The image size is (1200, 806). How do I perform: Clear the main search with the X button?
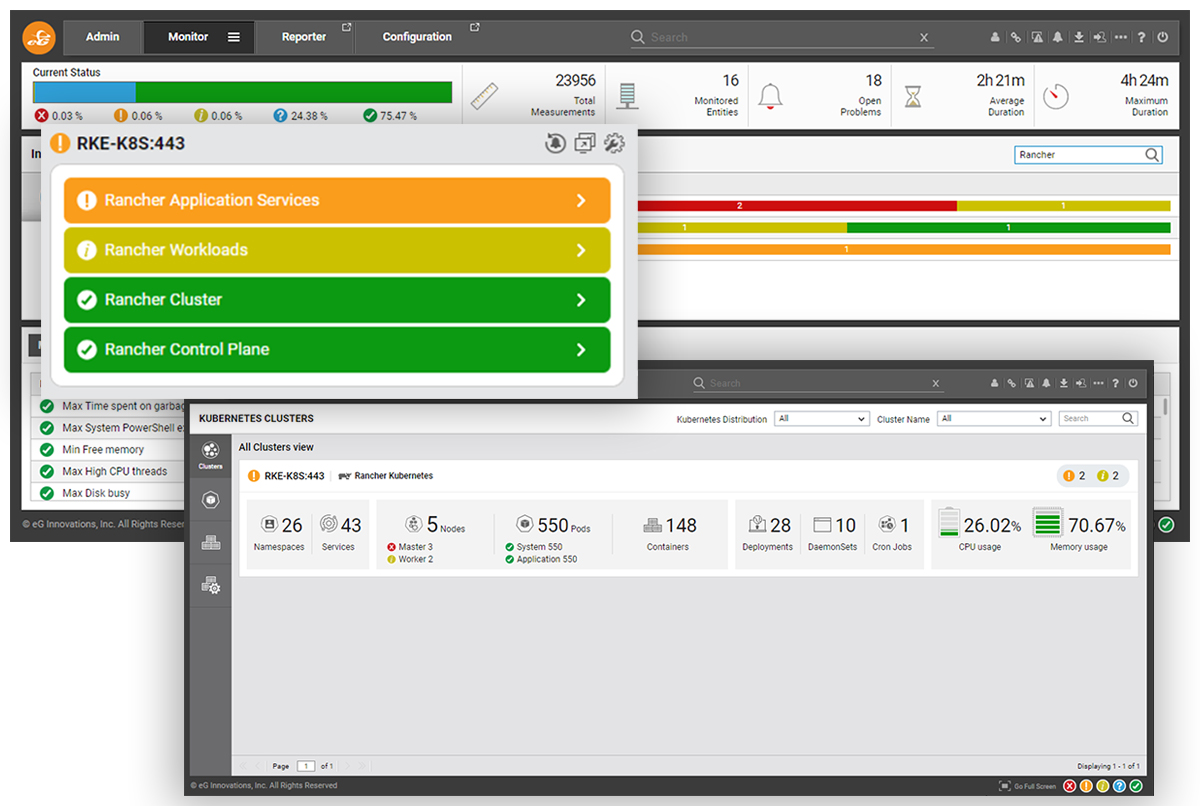[x=924, y=37]
